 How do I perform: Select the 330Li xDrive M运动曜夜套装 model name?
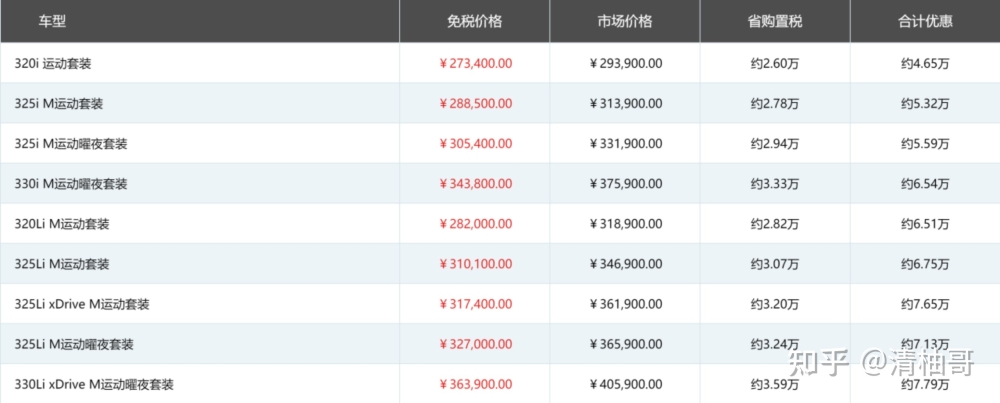pos(94,385)
